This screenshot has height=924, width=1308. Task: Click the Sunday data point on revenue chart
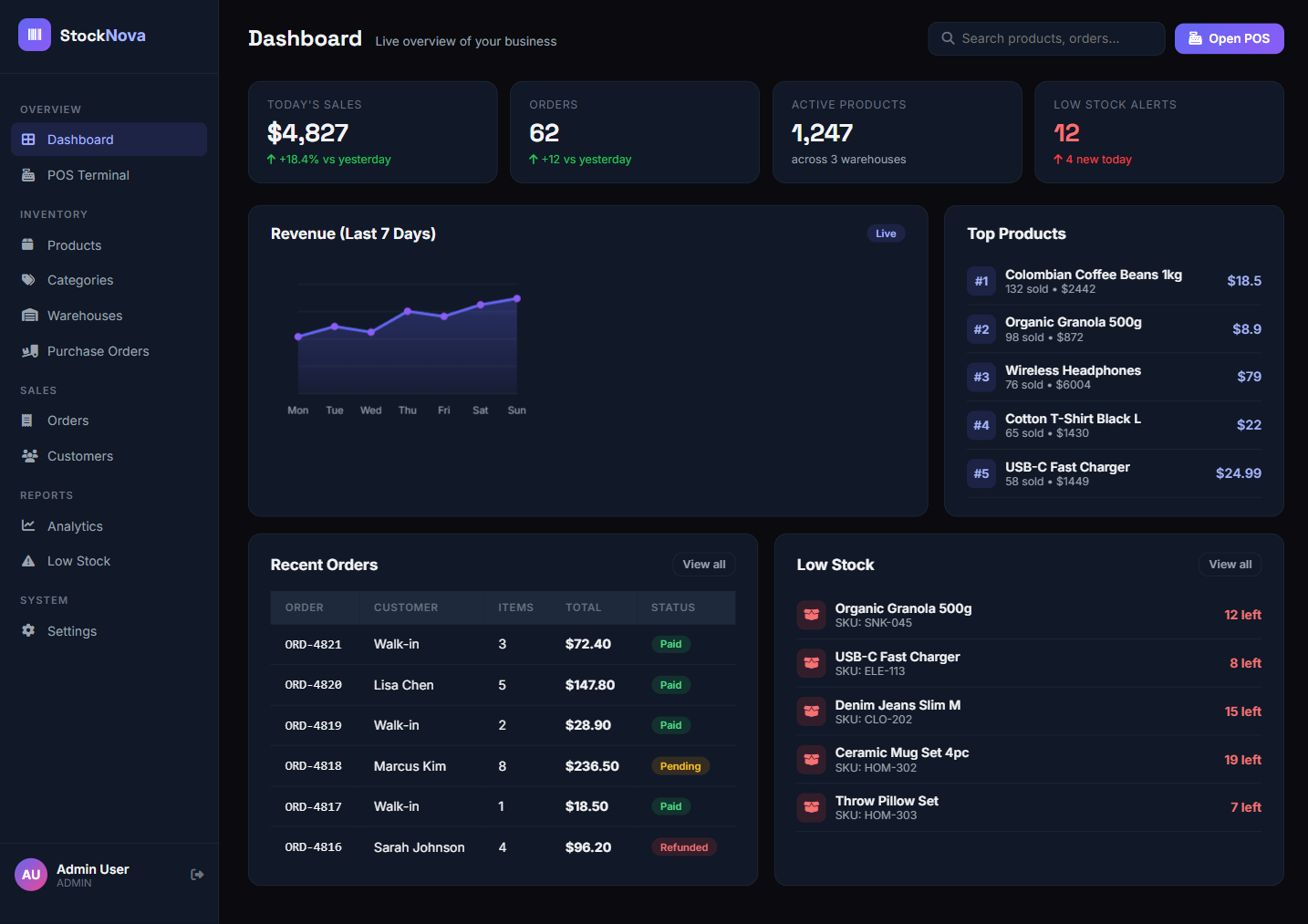517,298
